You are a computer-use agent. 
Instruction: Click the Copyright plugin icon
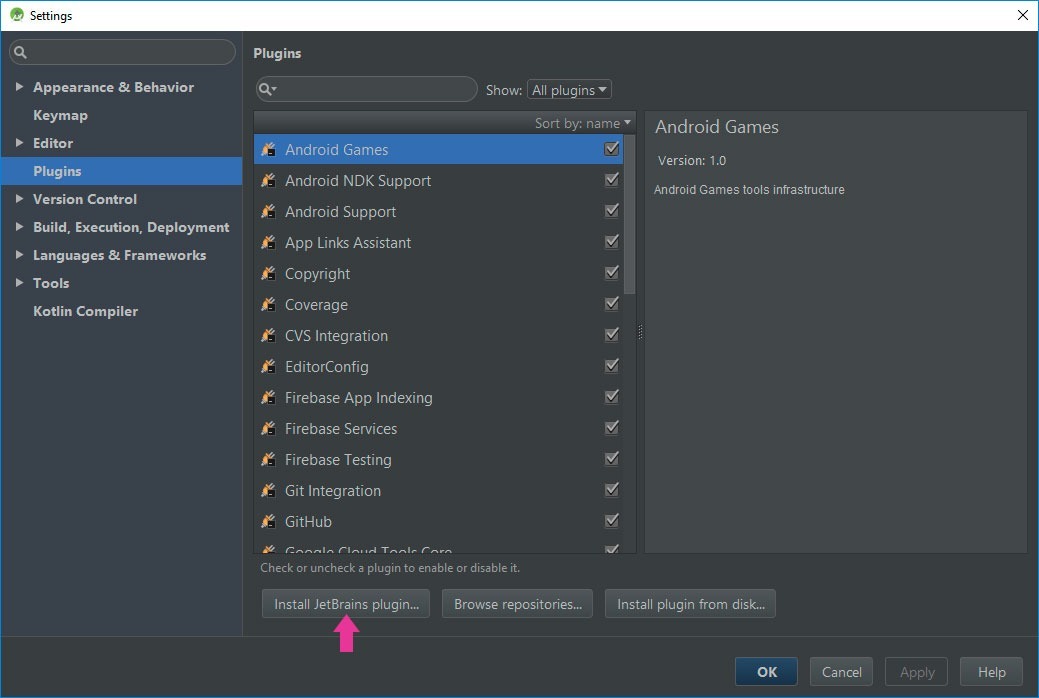click(x=268, y=273)
